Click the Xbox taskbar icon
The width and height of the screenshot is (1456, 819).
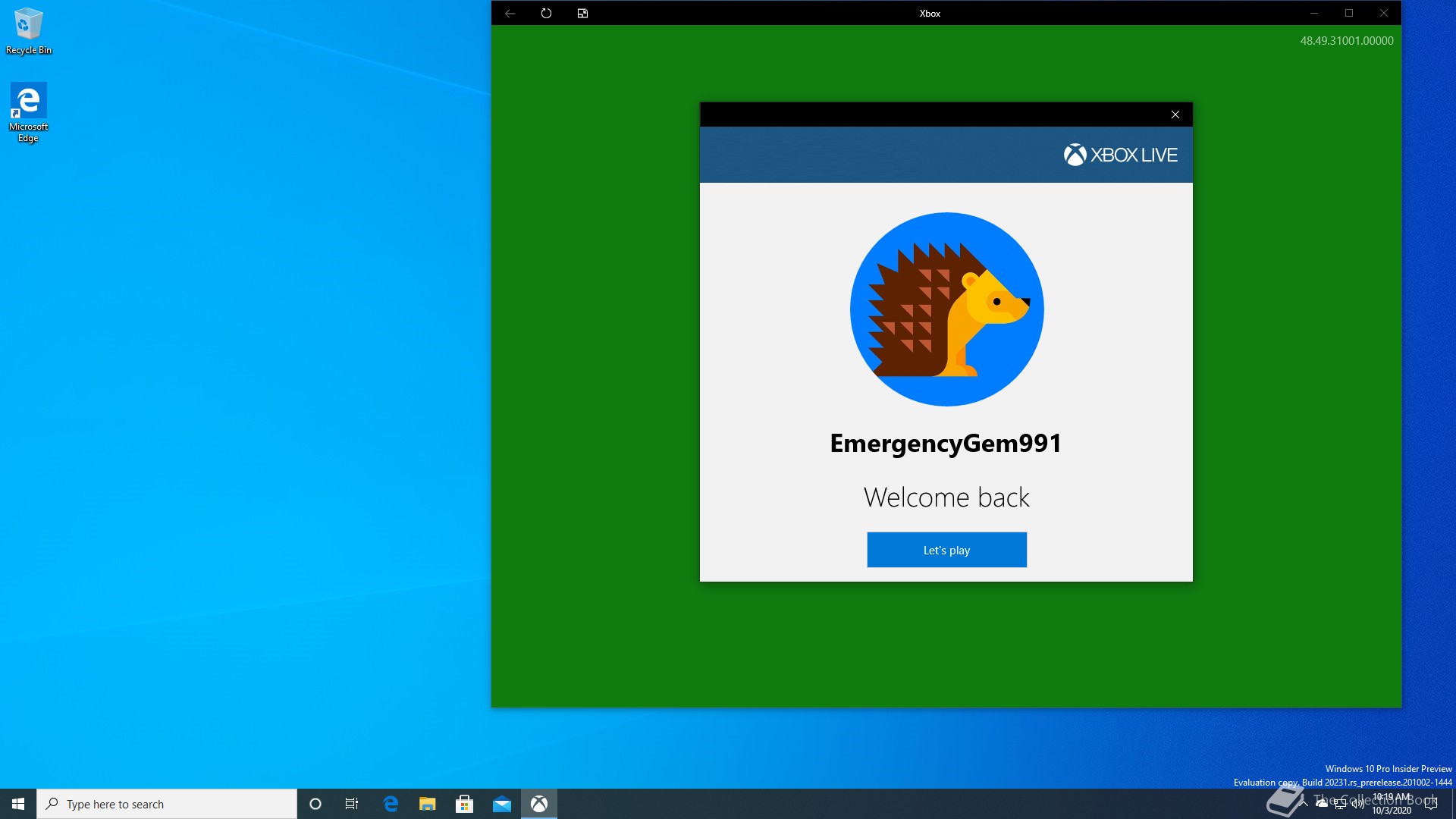(539, 804)
